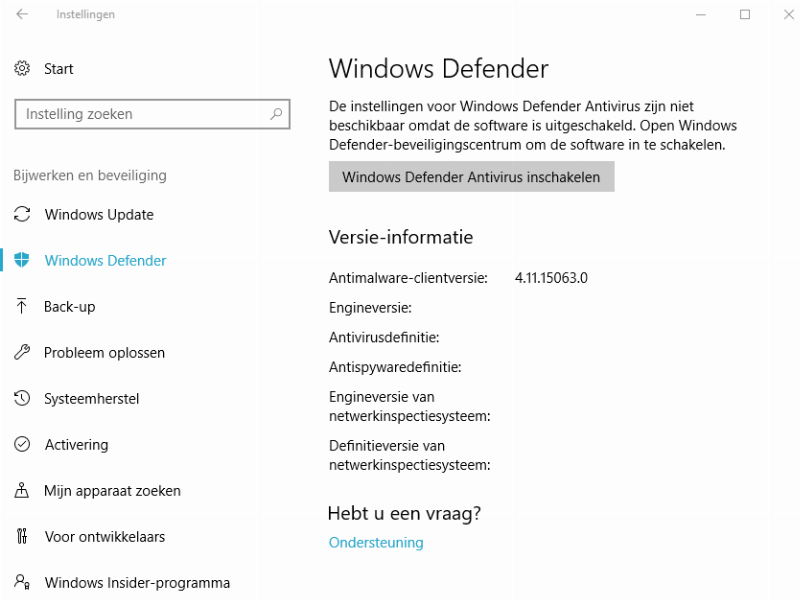Click the Voor ontwikkelaars sliders icon
800x600 pixels.
(x=22, y=536)
